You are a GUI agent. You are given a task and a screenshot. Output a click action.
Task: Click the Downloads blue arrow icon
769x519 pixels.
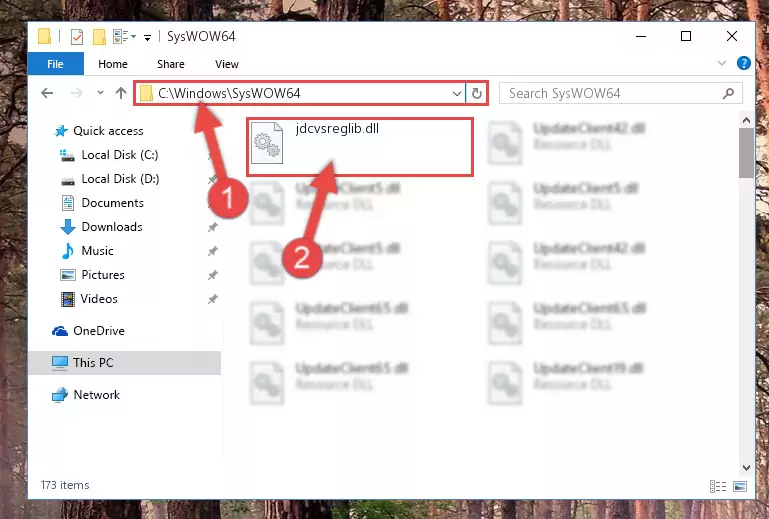68,227
